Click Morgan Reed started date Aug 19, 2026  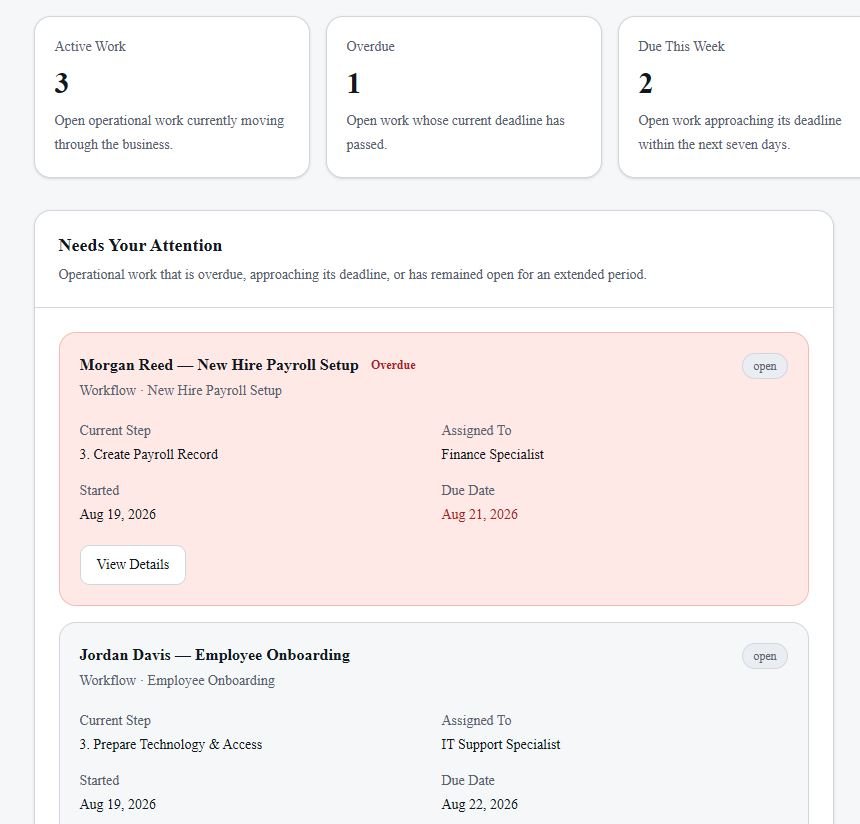click(117, 514)
